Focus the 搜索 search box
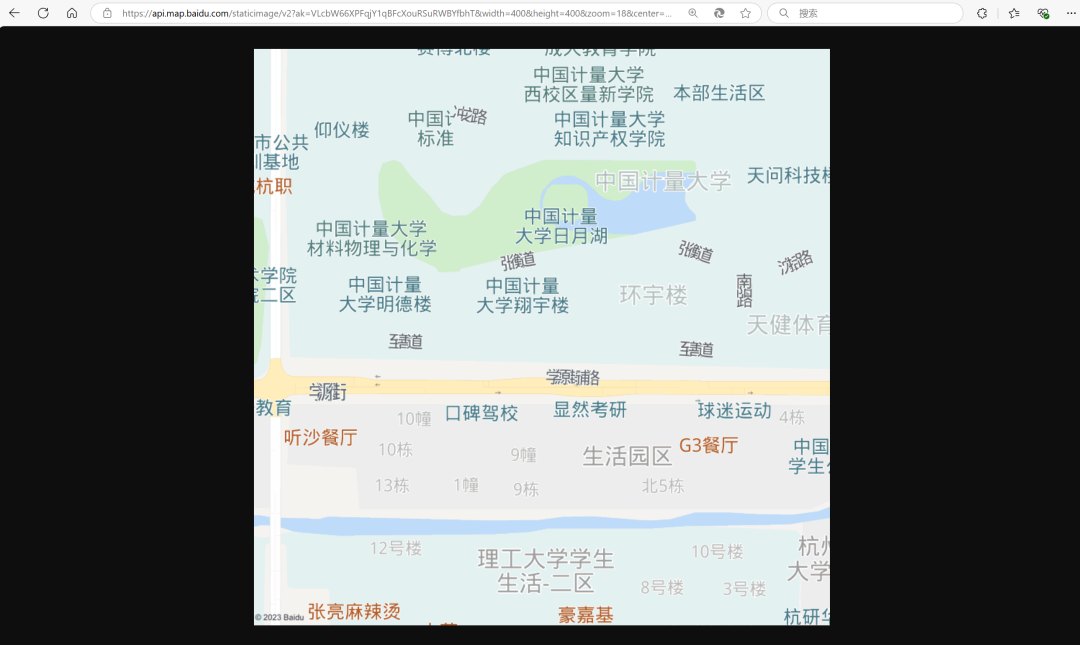The height and width of the screenshot is (645, 1080). 870,13
